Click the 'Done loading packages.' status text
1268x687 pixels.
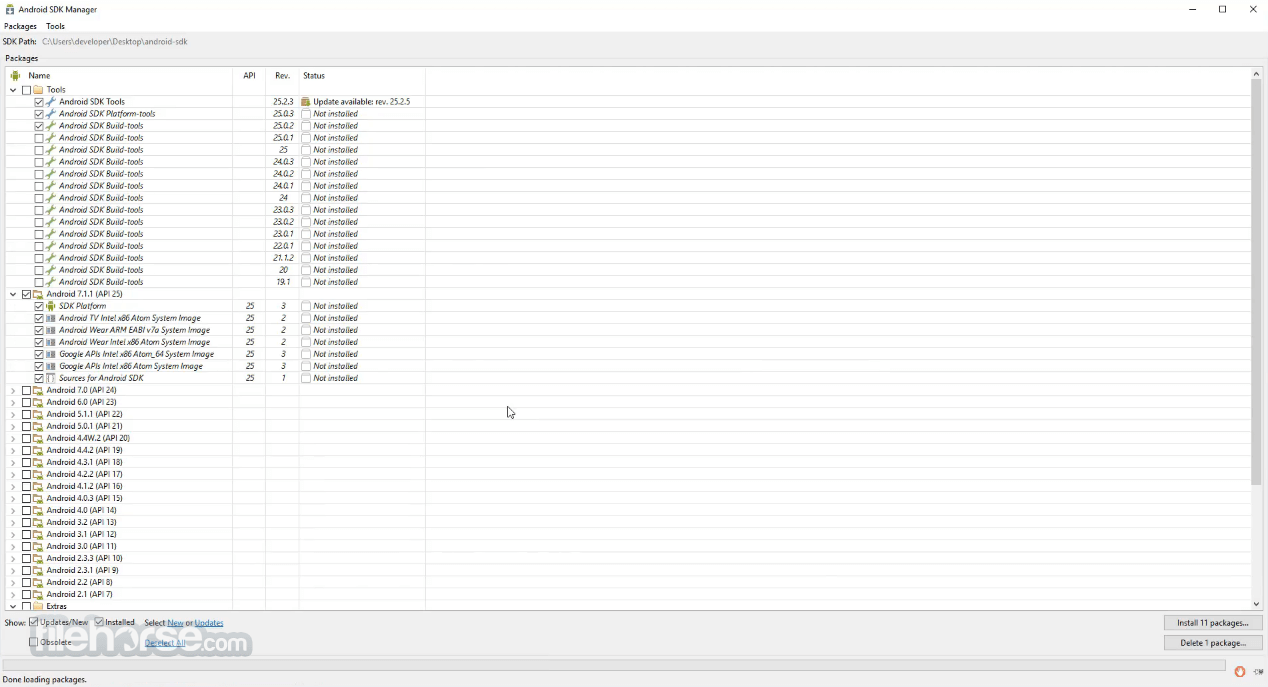[45, 680]
